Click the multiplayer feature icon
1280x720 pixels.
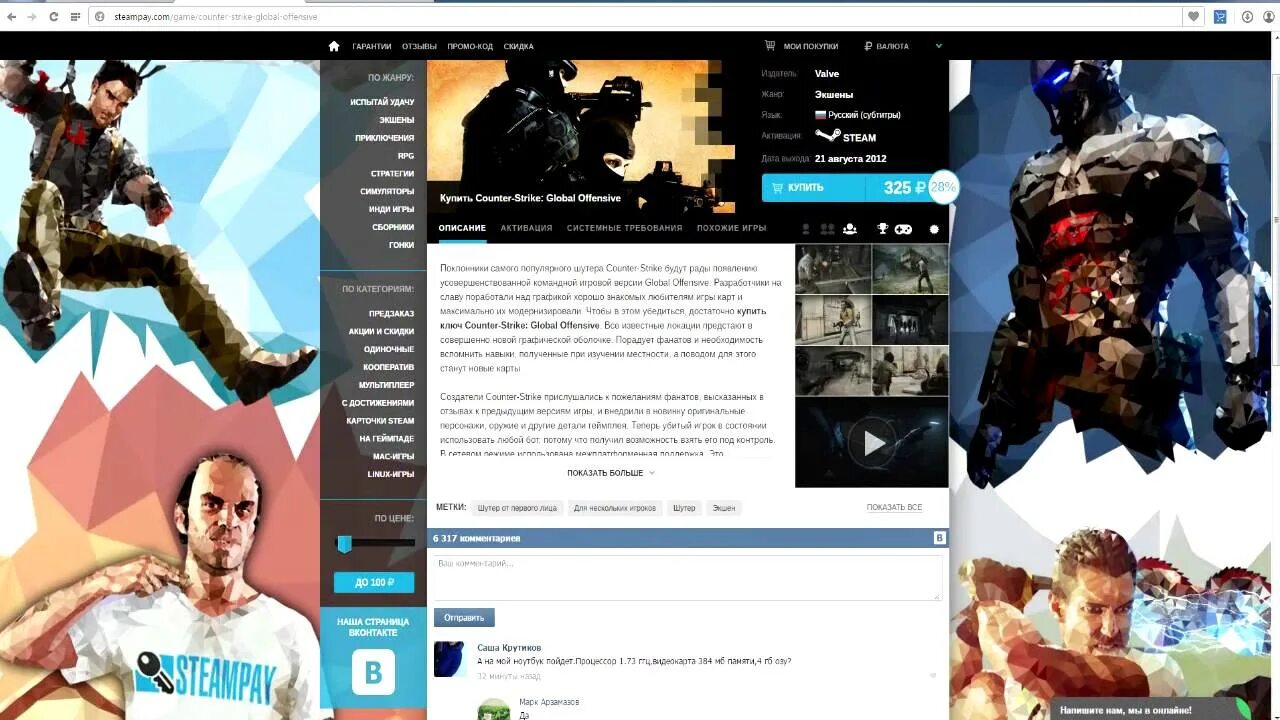point(827,229)
